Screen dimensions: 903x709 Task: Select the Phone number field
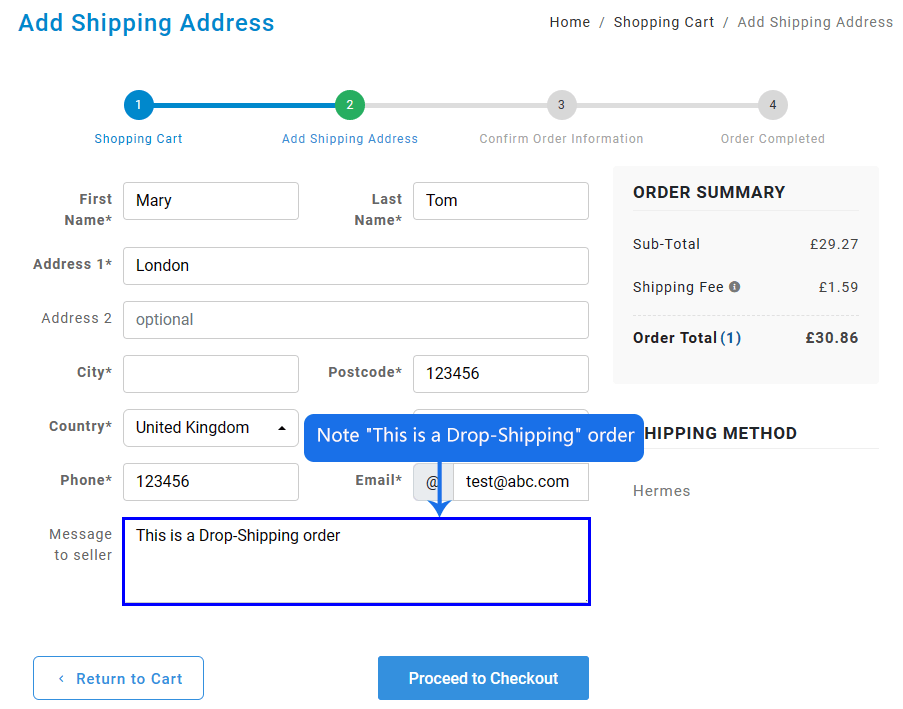pyautogui.click(x=211, y=482)
